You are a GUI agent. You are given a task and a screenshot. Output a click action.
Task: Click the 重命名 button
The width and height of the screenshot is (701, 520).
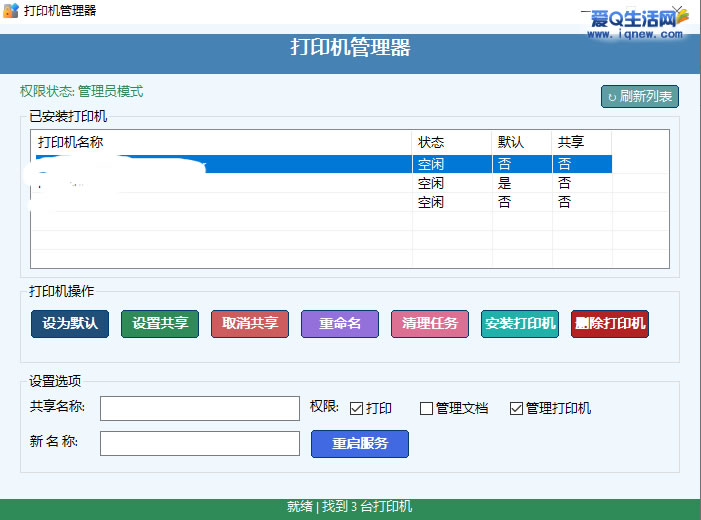tap(340, 324)
